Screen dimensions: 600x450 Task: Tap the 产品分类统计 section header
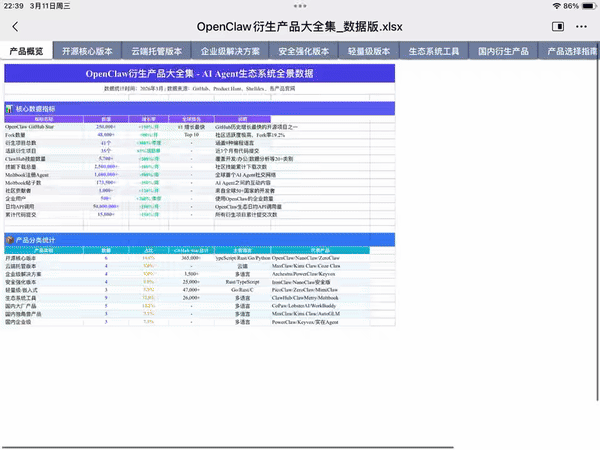(x=199, y=240)
